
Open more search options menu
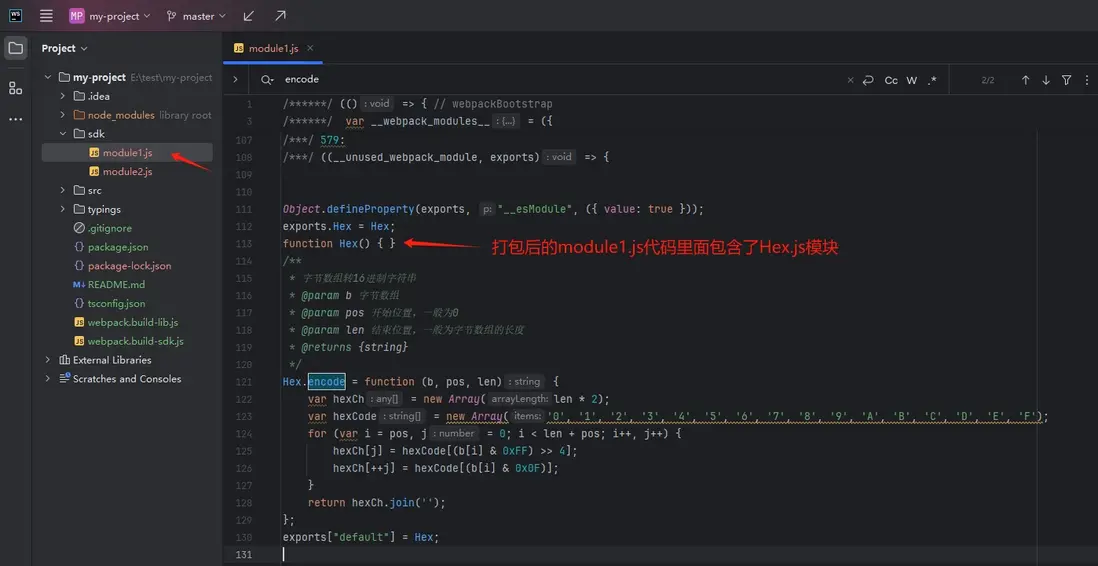pos(1086,80)
